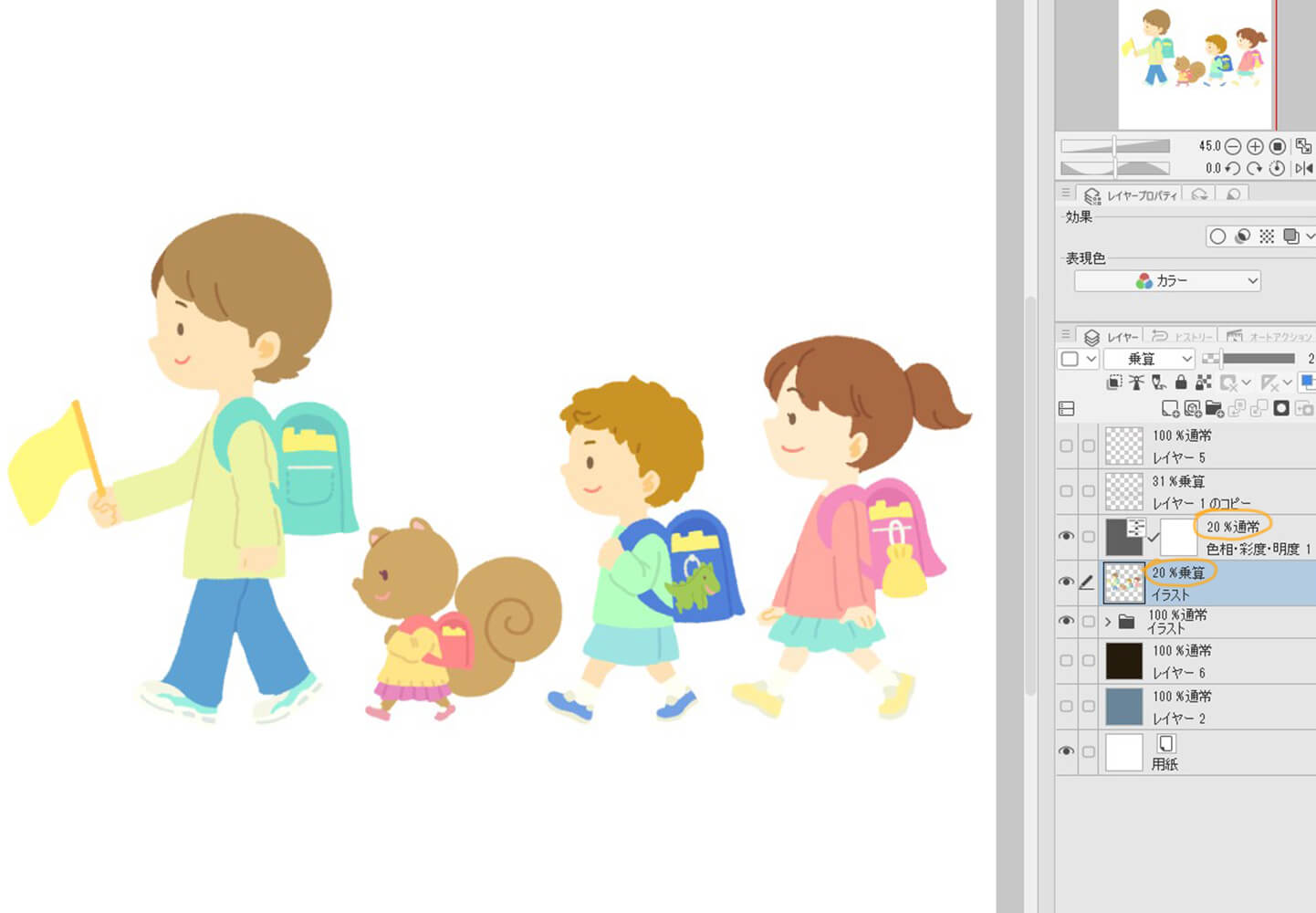This screenshot has height=913, width=1316.
Task: Show the hidden レイヤー 6 layer
Action: coord(1066,660)
